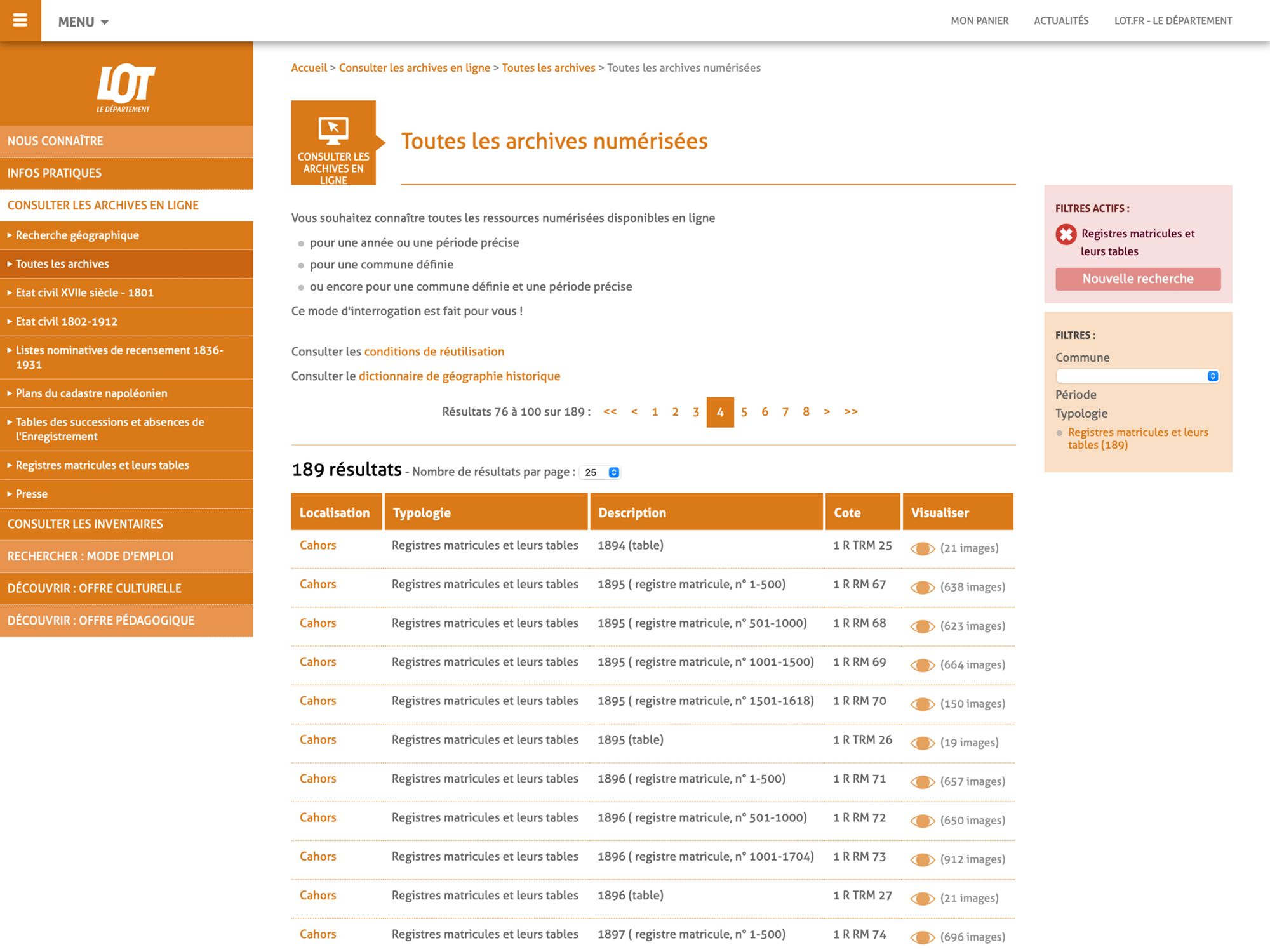Open MON PANIER in top bar
The height and width of the screenshot is (952, 1270).
pos(979,20)
